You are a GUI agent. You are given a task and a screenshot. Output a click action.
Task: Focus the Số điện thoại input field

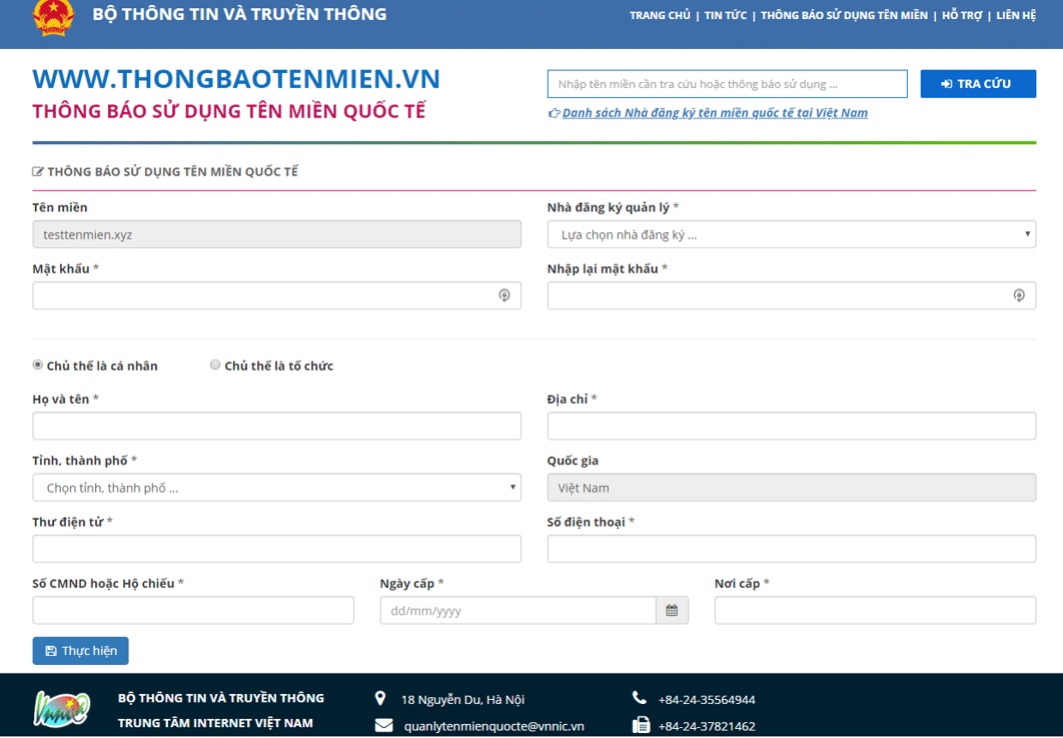[791, 549]
